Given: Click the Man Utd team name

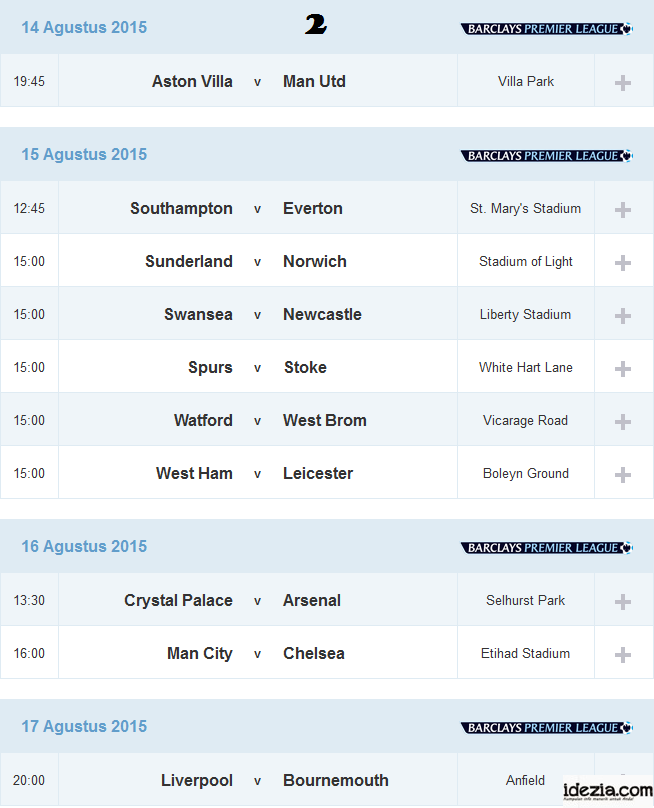Looking at the screenshot, I should [314, 81].
